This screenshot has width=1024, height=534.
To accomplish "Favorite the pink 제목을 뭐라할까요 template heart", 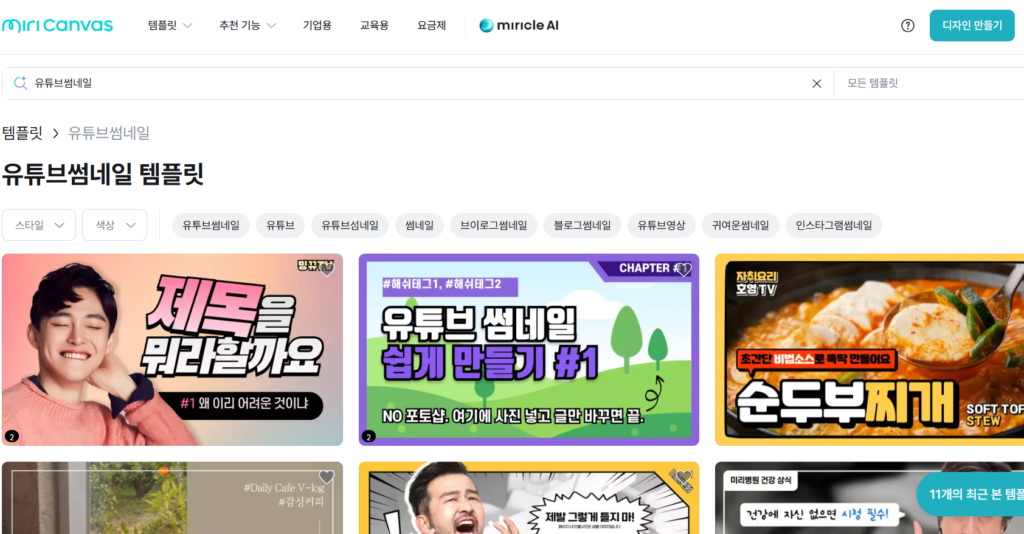I will tap(327, 269).
